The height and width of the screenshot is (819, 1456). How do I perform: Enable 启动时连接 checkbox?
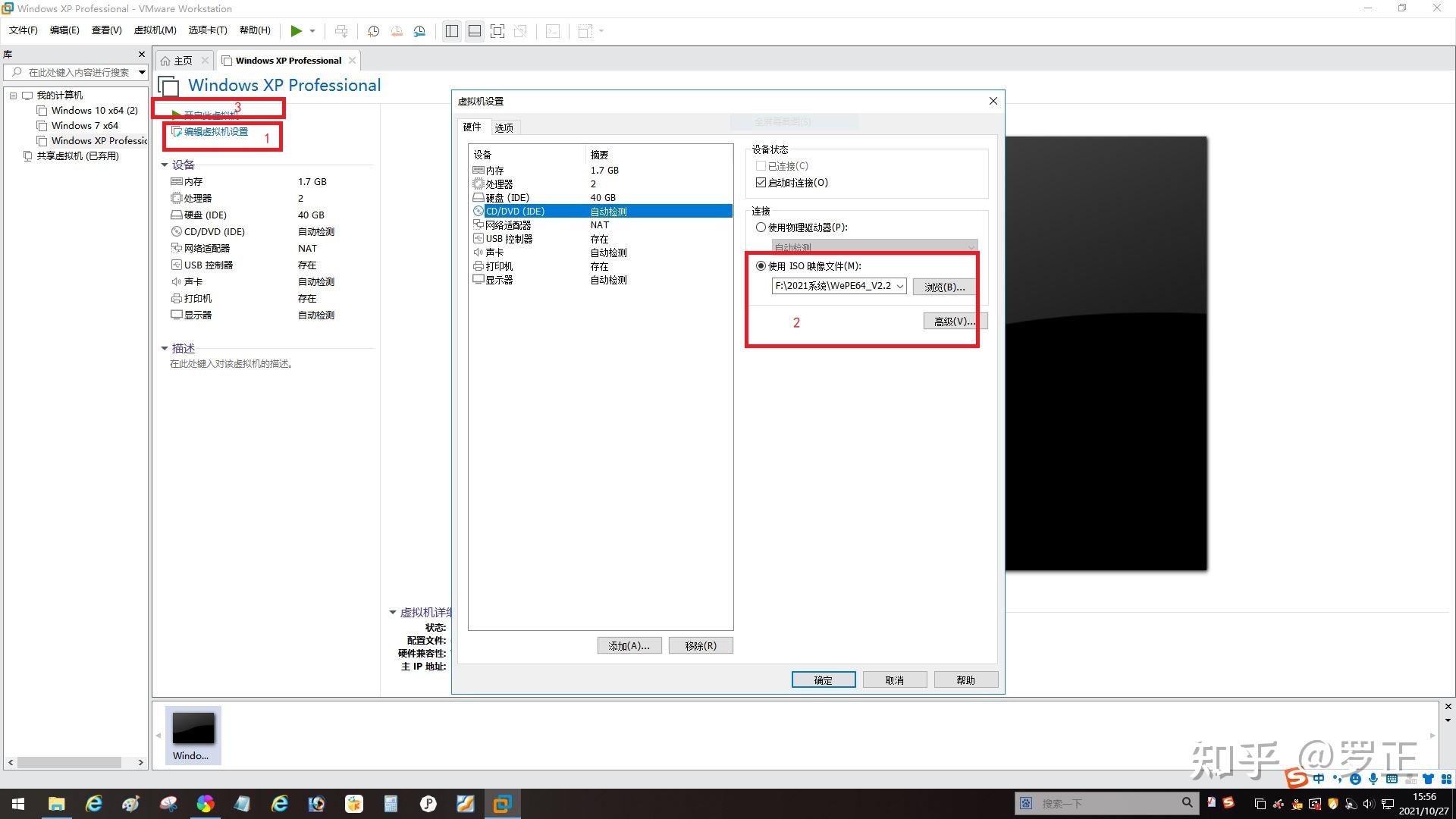(761, 182)
